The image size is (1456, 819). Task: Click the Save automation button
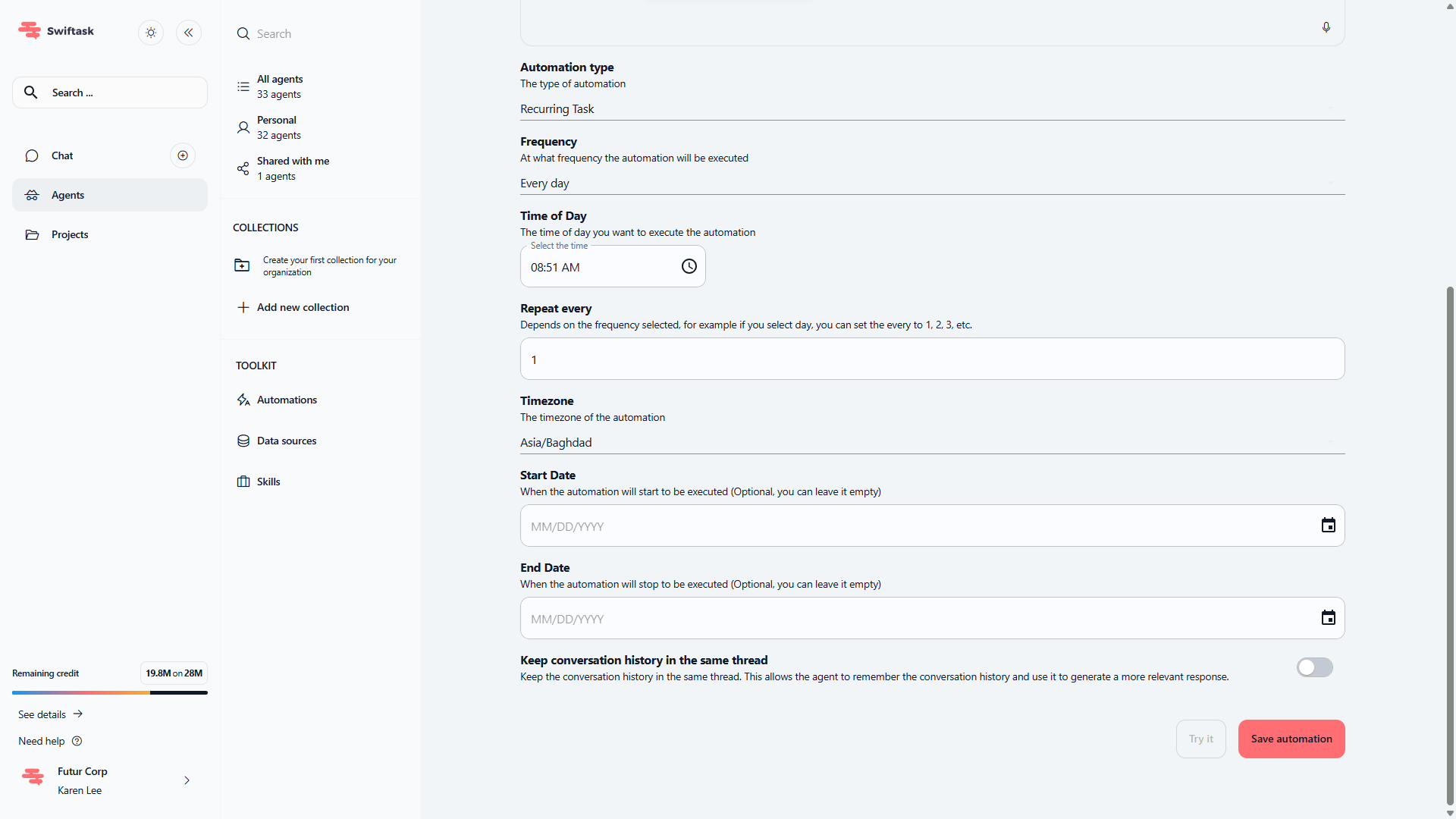[x=1291, y=739]
